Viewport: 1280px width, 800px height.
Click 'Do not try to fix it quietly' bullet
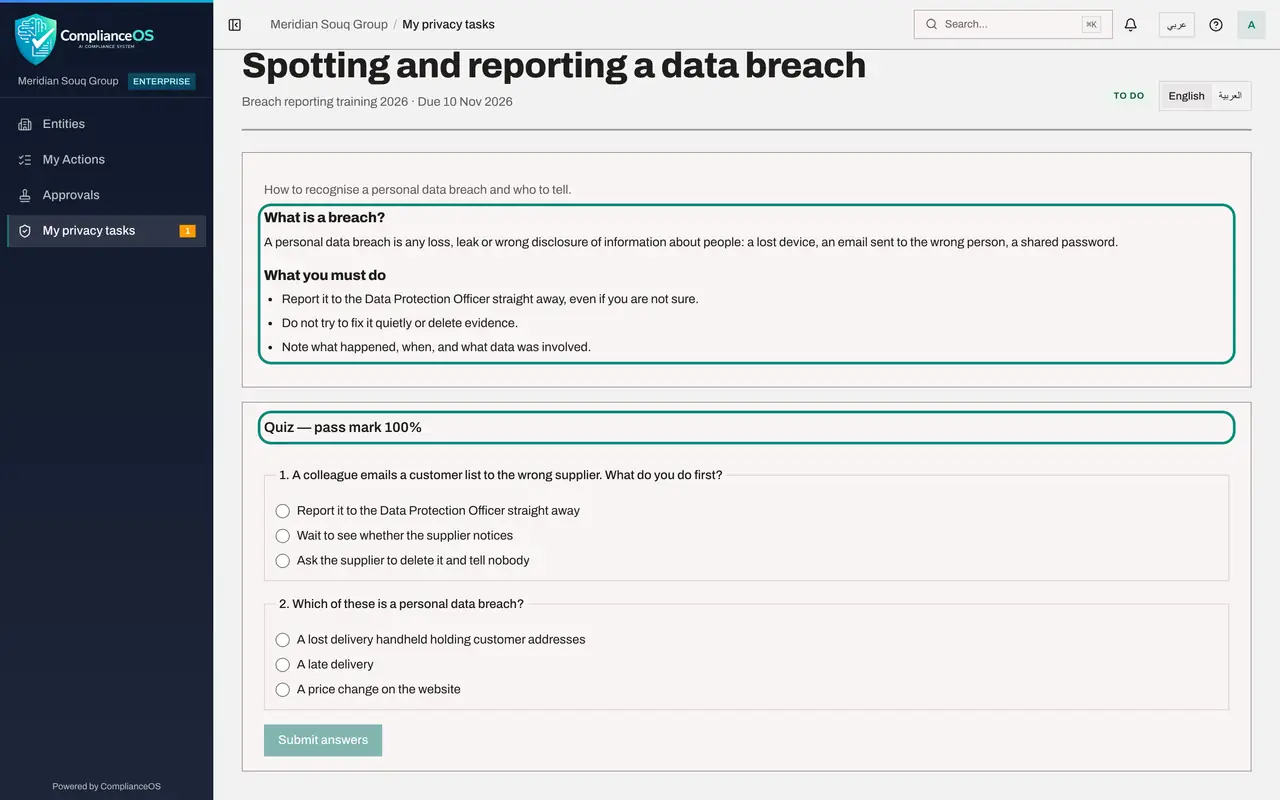click(x=400, y=323)
